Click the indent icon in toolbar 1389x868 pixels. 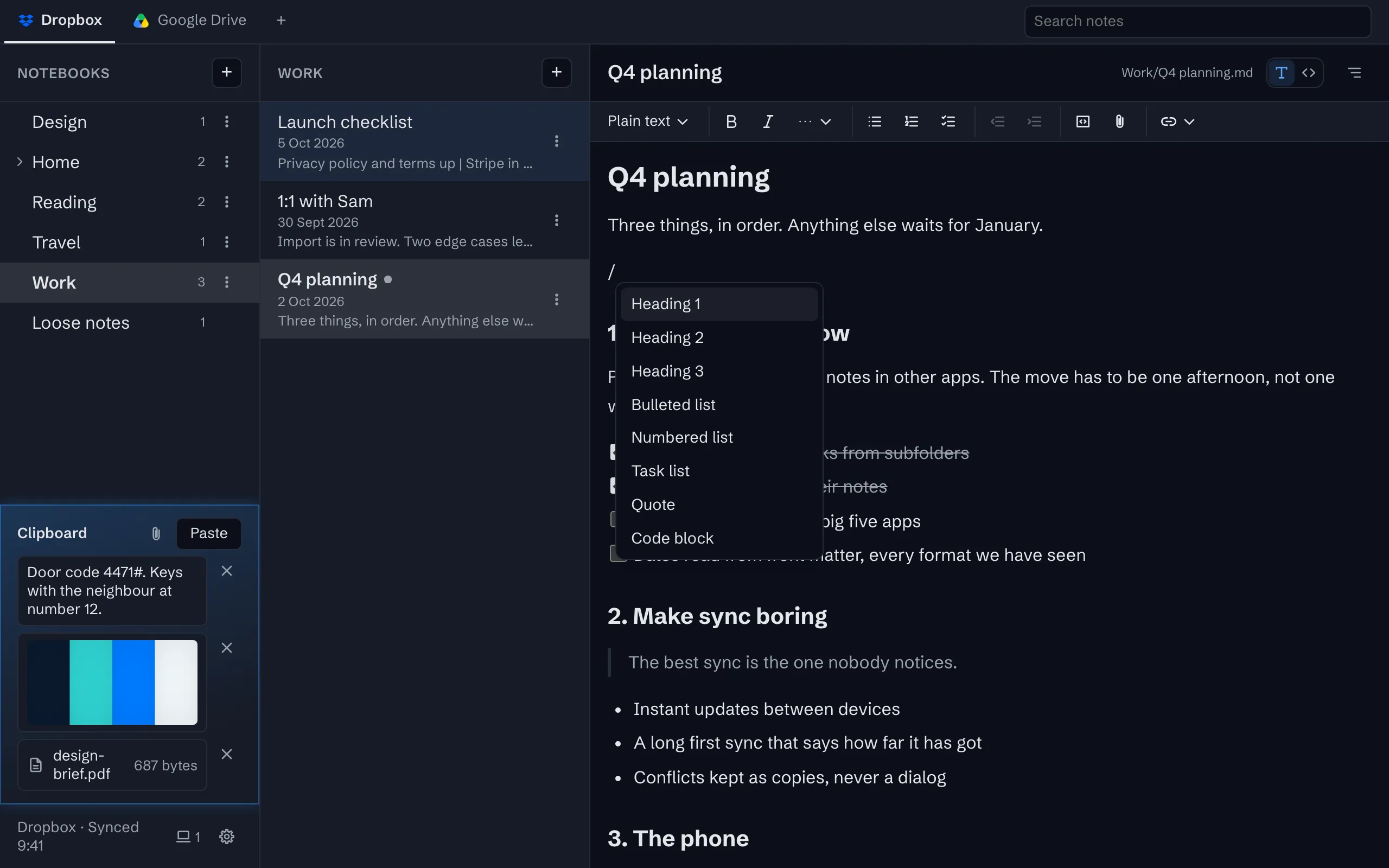coord(1034,122)
